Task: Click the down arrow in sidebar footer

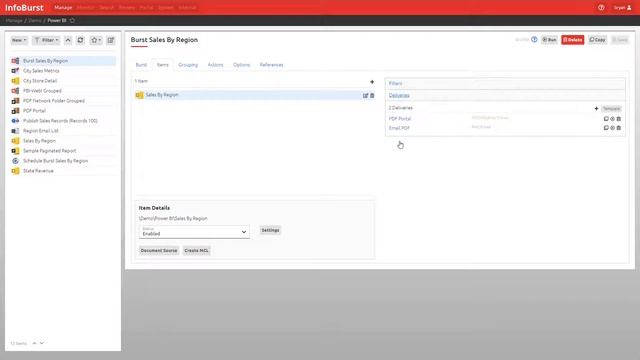Action: [42, 343]
